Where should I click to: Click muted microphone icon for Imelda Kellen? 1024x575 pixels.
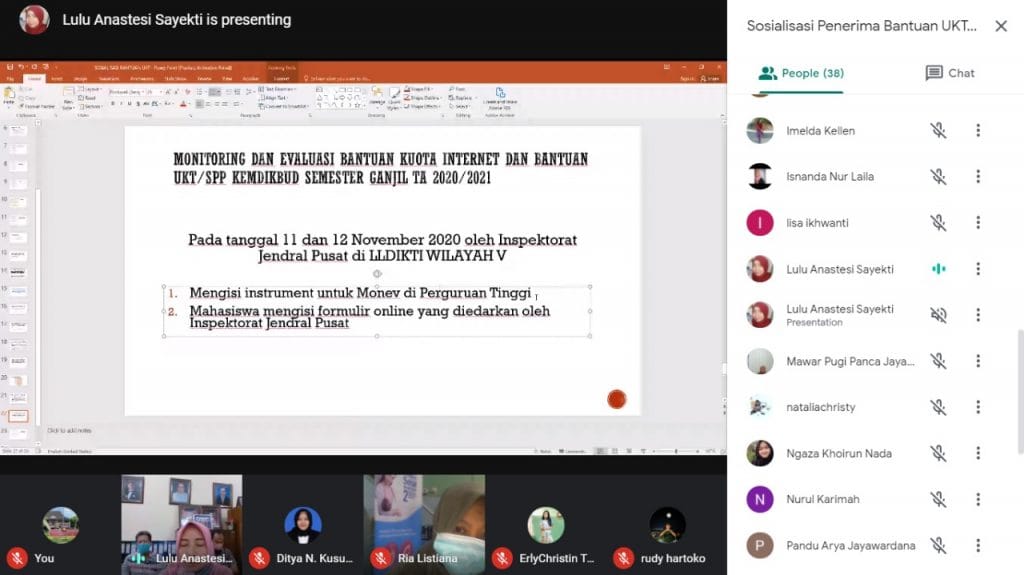(x=938, y=131)
